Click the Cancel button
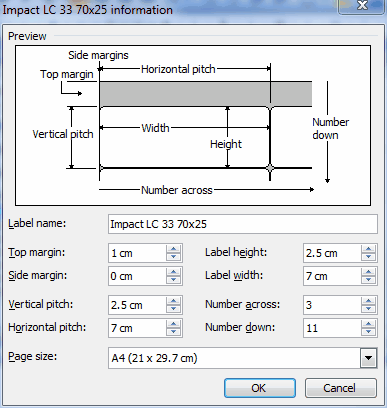Screen dimensions: 387x408 [x=341, y=388]
